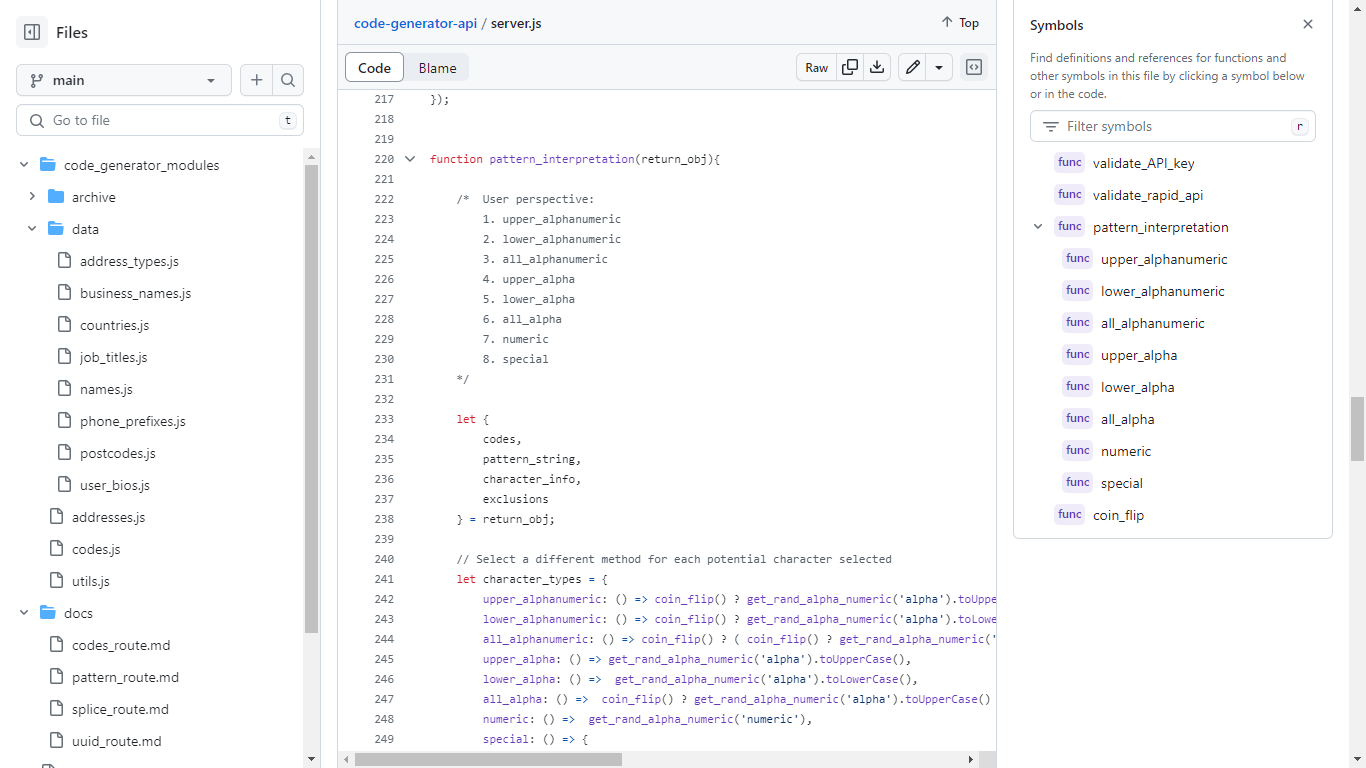Open codes_route.md file
The width and height of the screenshot is (1366, 768).
click(121, 645)
